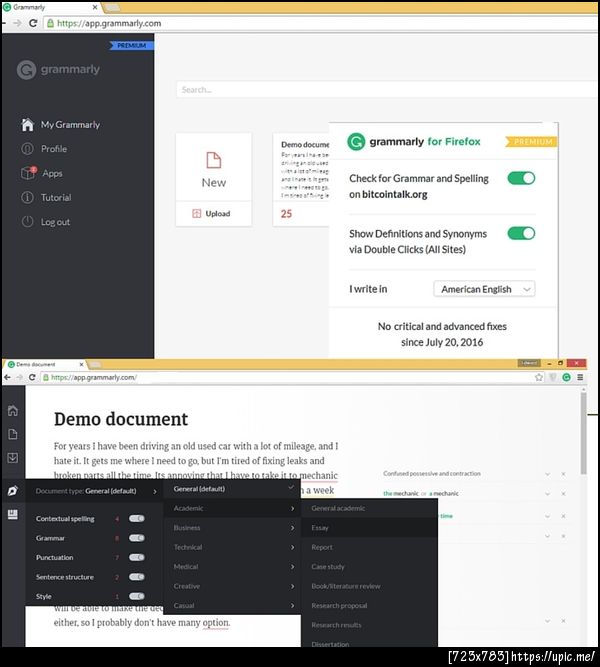
Task: Choose Research proposal option
Action: pyautogui.click(x=369, y=606)
